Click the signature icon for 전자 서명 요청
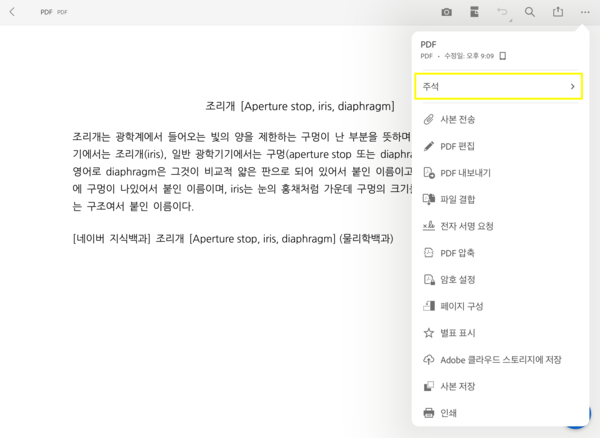The image size is (600, 438). click(x=429, y=226)
